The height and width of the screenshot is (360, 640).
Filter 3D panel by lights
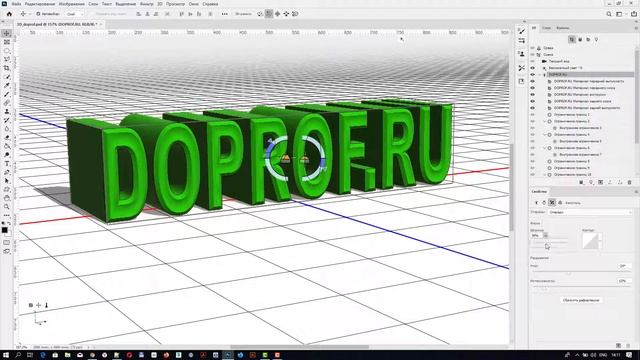[x=596, y=40]
